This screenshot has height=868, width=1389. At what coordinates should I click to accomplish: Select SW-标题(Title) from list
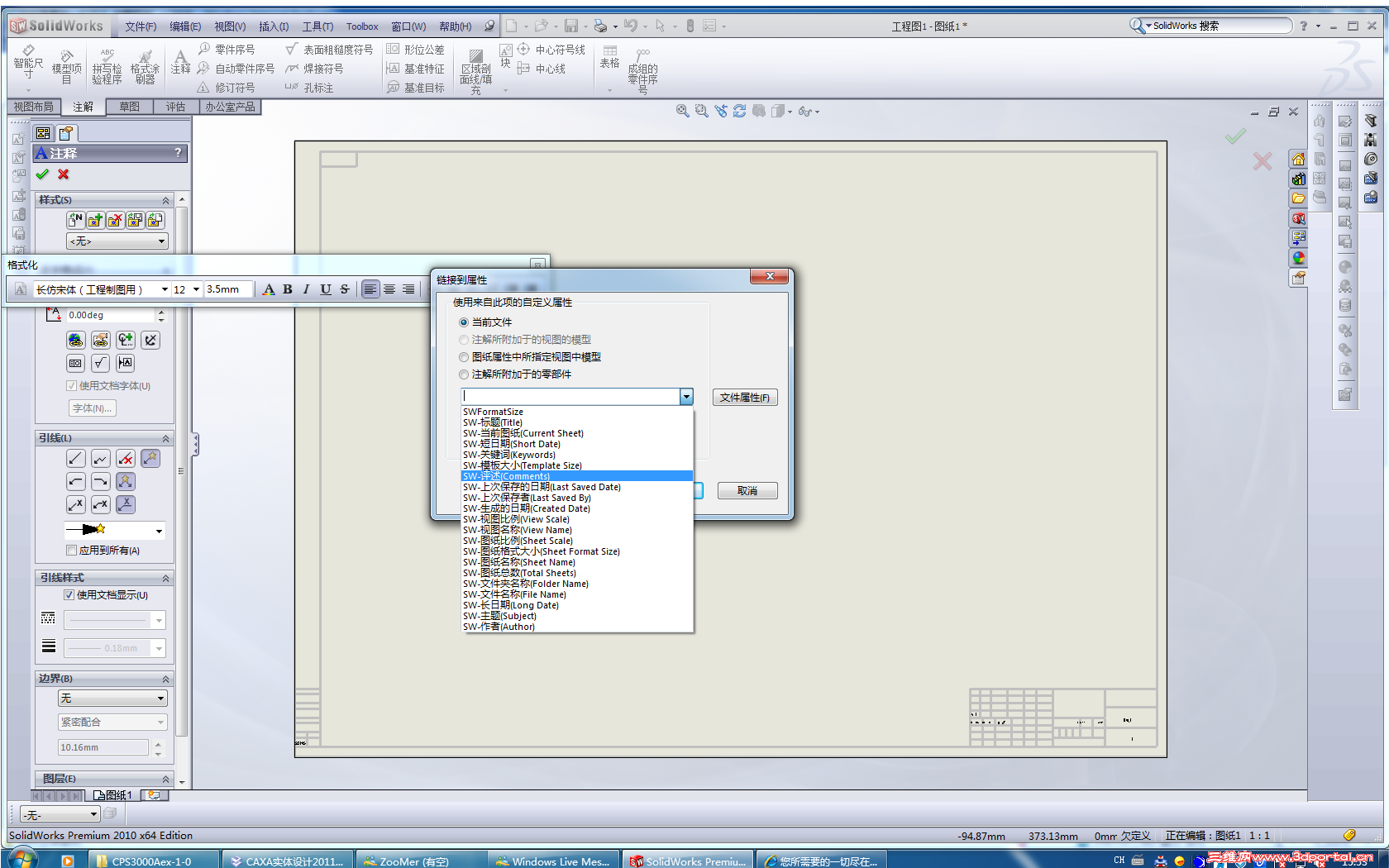576,422
